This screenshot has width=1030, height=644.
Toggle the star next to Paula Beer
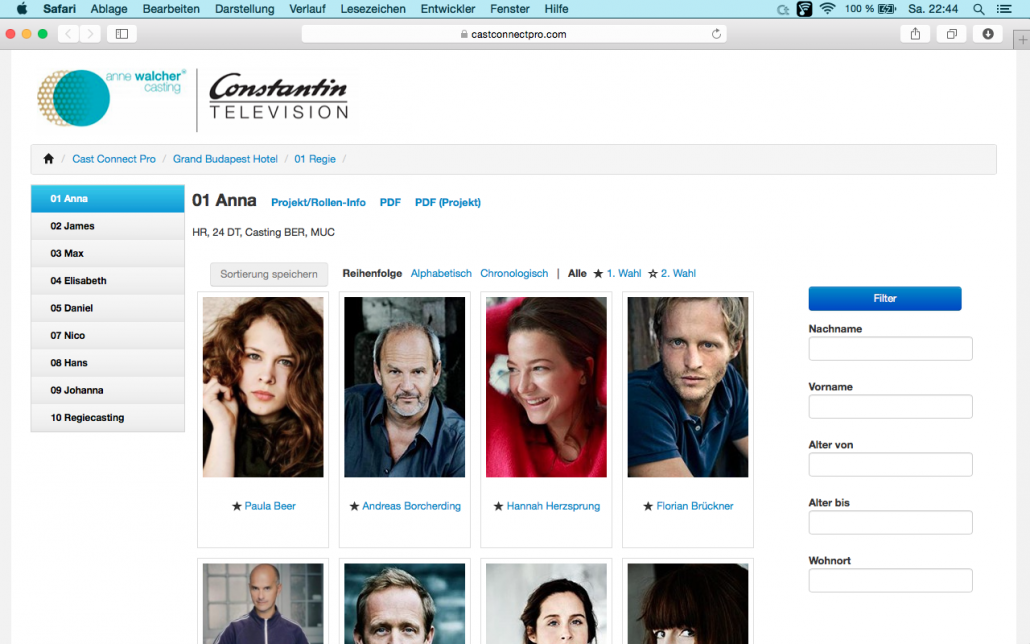click(x=236, y=506)
